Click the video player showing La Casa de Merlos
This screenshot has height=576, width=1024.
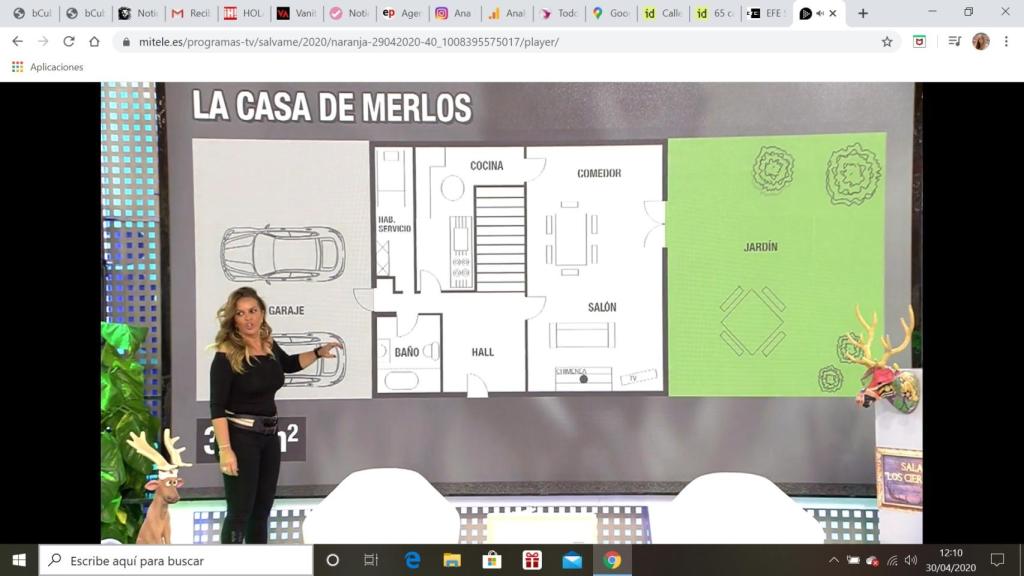click(x=511, y=312)
